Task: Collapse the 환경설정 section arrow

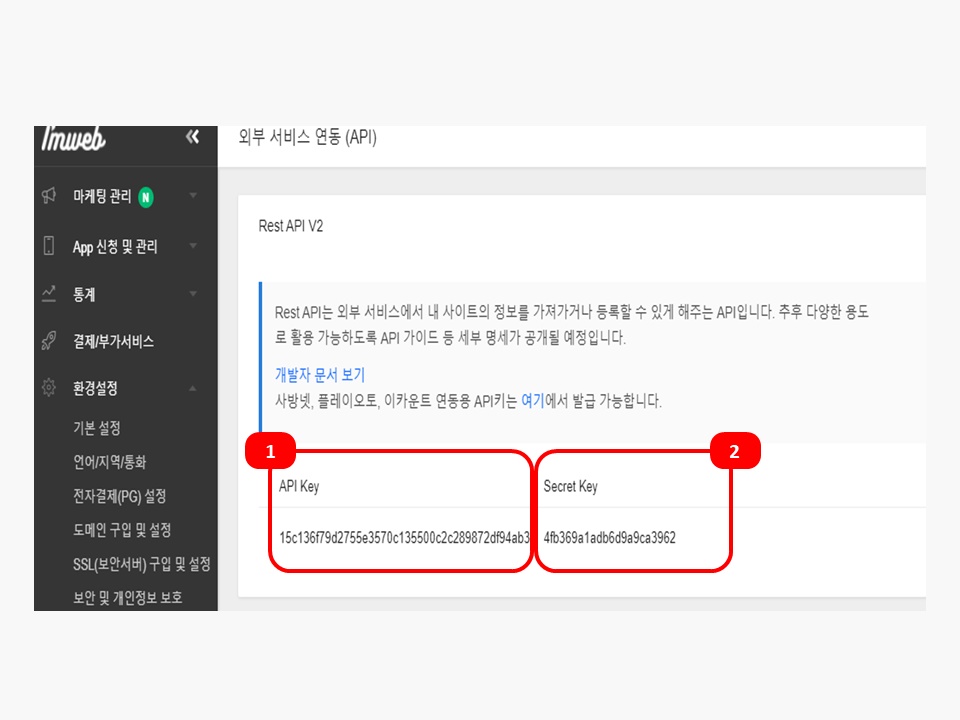Action: click(x=193, y=388)
